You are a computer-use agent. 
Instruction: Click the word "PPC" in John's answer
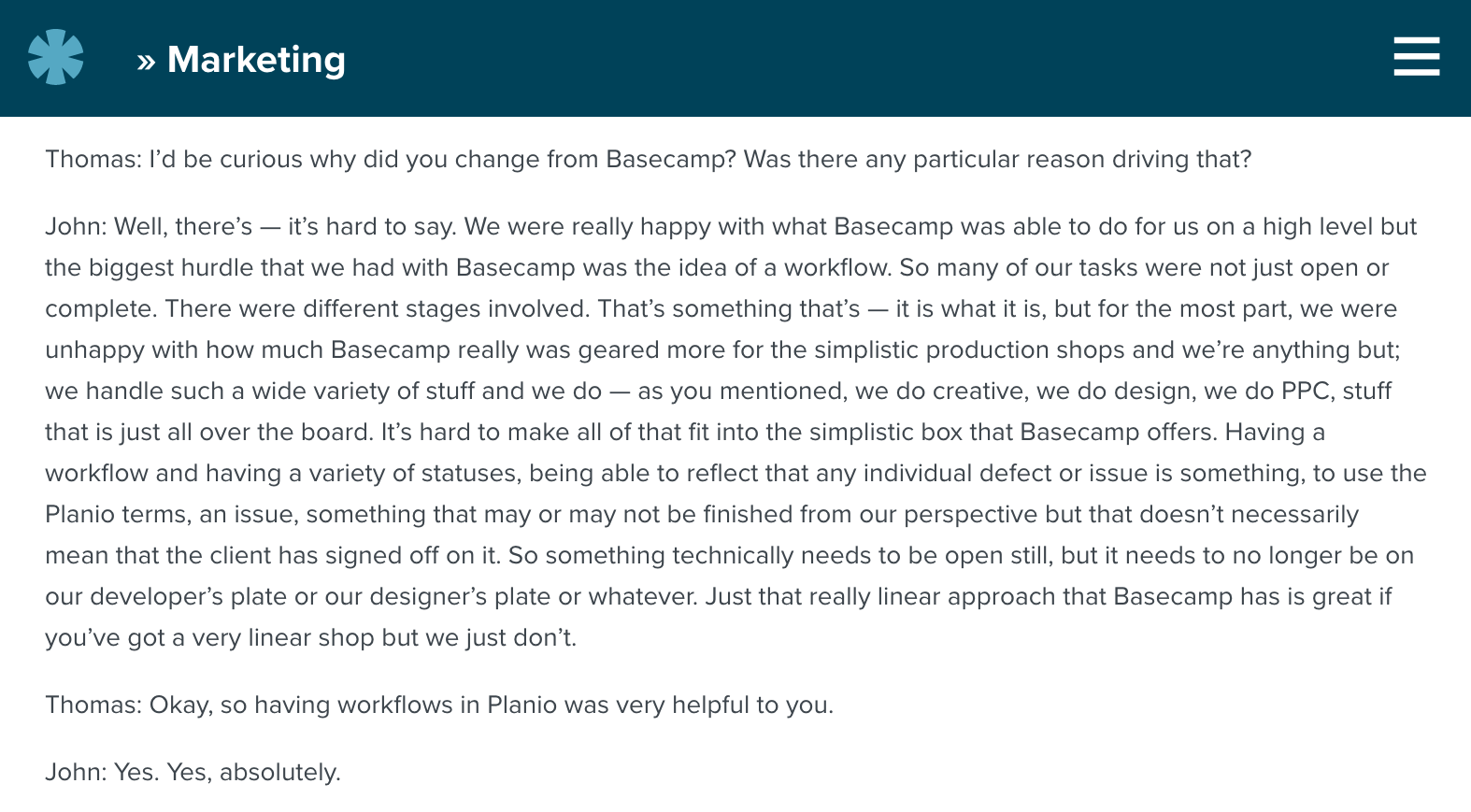(x=1305, y=391)
